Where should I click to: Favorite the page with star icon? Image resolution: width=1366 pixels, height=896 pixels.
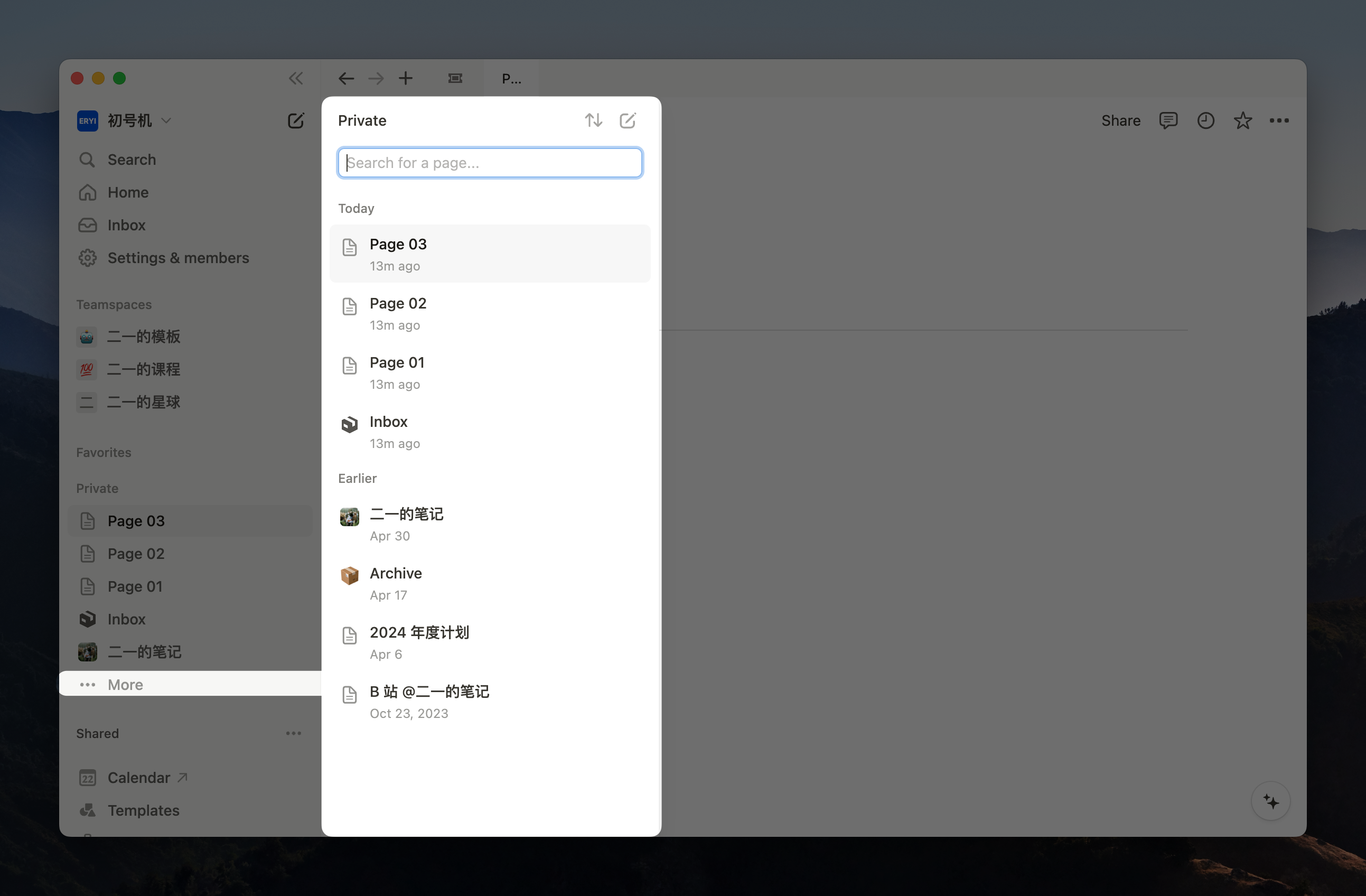pos(1242,120)
